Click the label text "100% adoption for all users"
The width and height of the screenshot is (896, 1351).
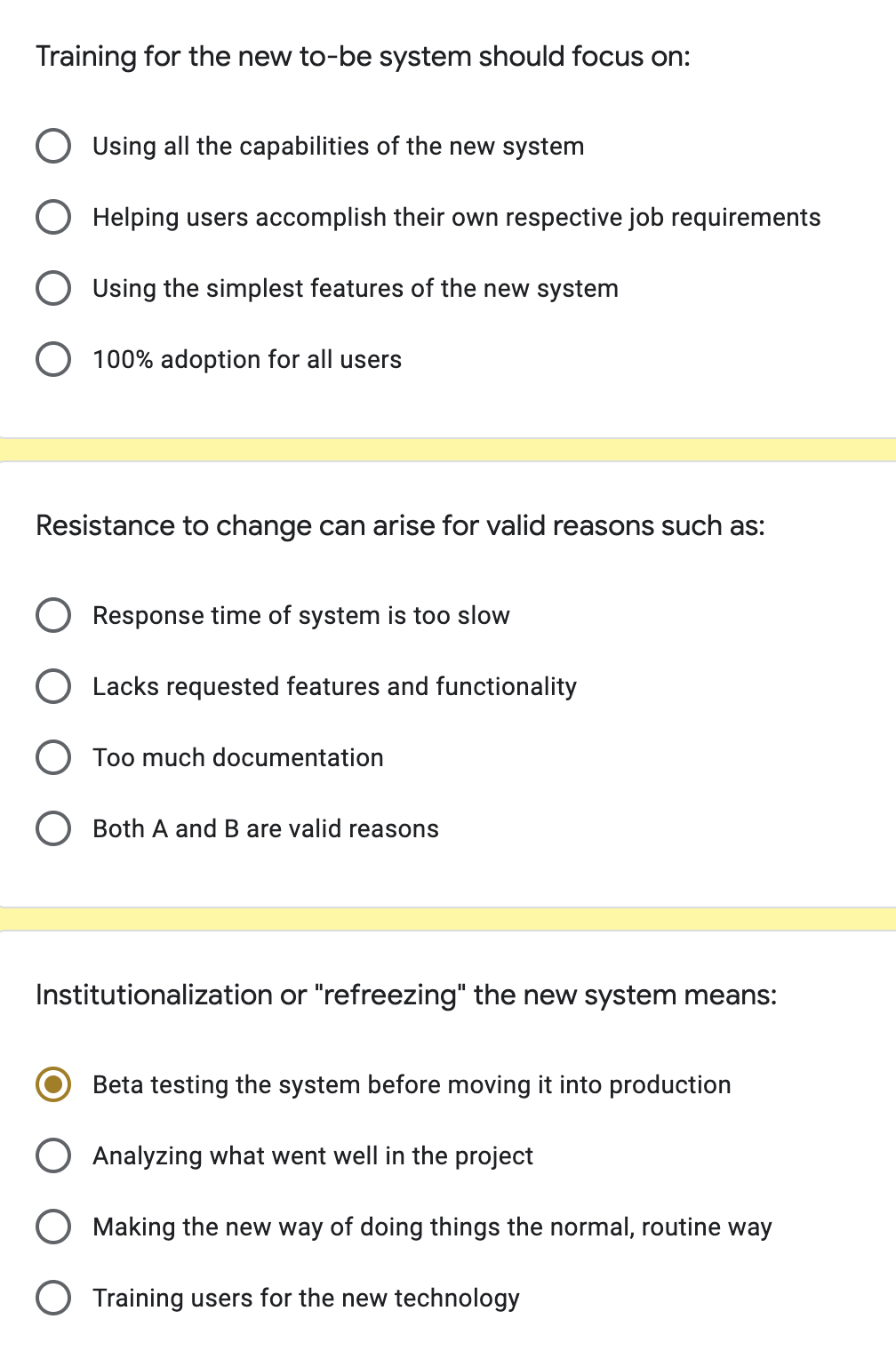coord(246,358)
